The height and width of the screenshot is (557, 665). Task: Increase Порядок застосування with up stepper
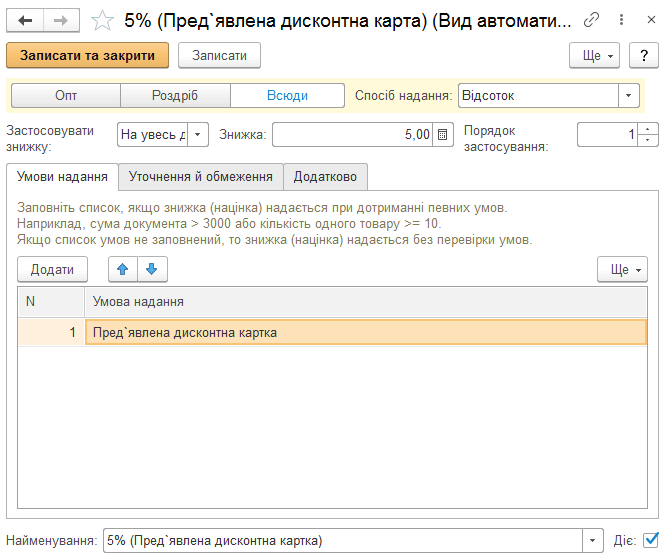[x=648, y=129]
